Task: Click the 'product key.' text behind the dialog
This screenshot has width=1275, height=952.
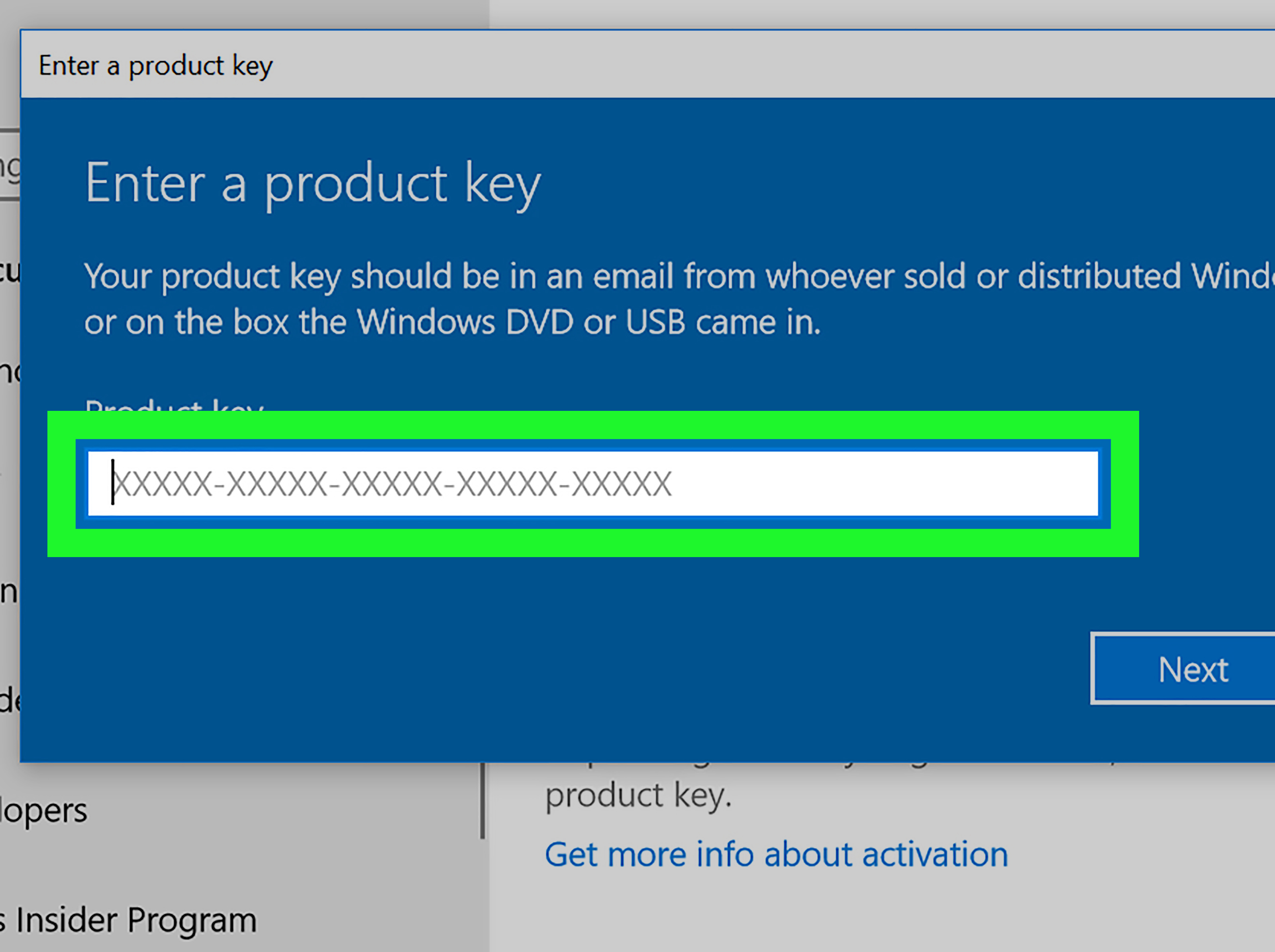Action: coord(638,795)
